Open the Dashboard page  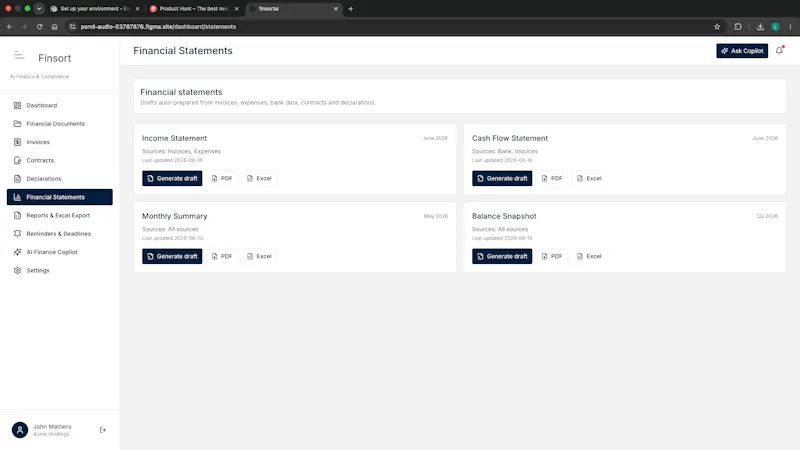click(60, 105)
